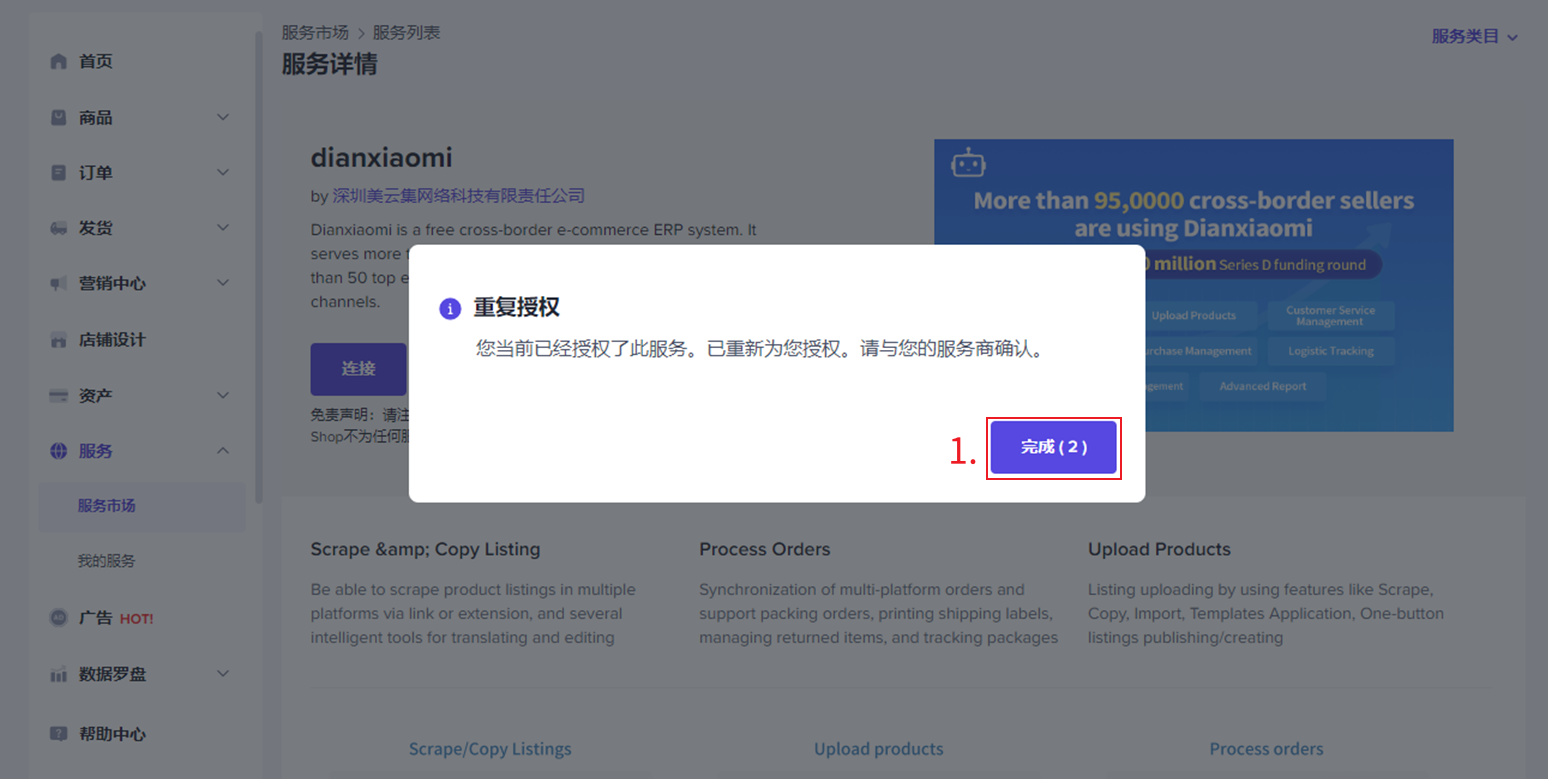Click Logistic Tracking tag on banner
This screenshot has height=779, width=1548.
point(1331,351)
